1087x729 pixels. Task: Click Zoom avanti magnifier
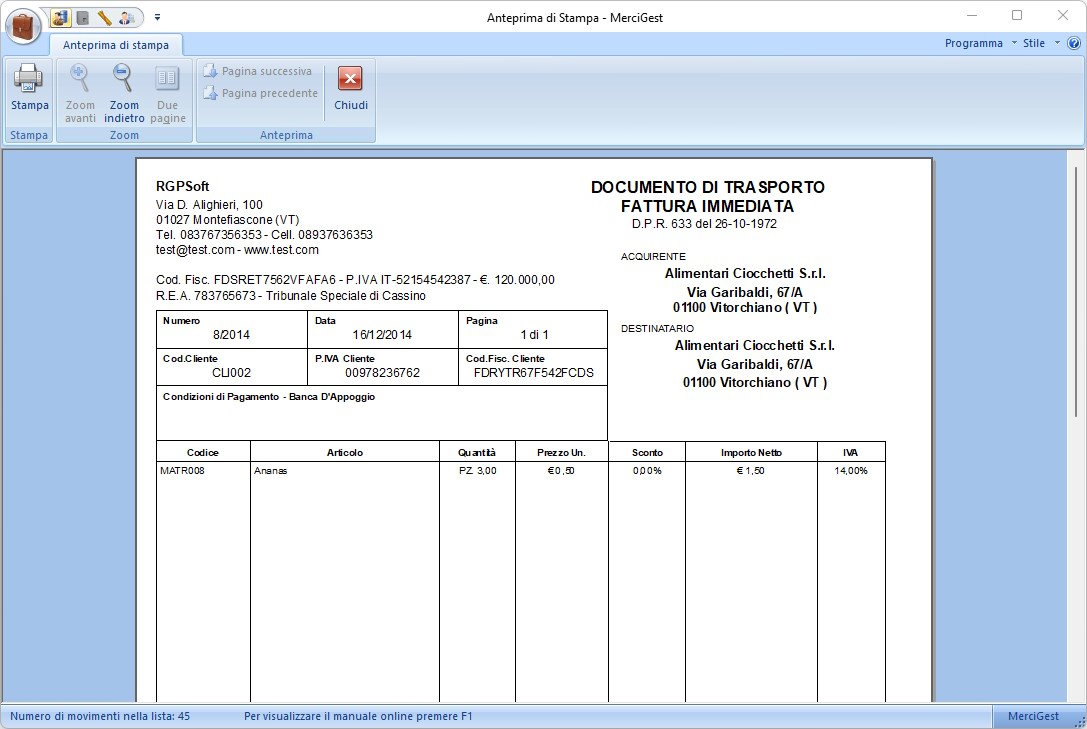pos(80,93)
